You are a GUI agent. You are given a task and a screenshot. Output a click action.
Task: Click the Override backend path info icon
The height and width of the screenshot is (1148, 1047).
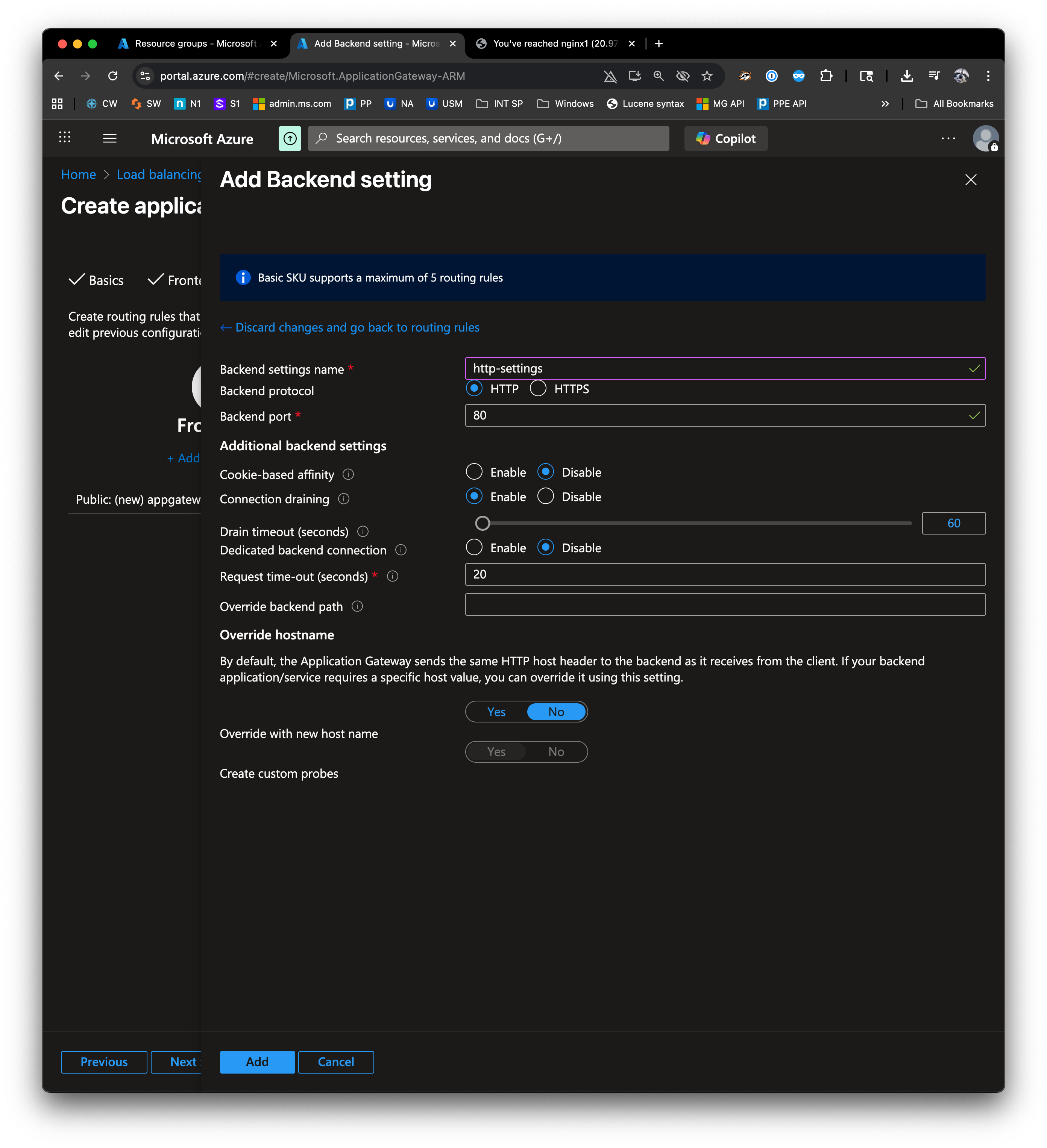(357, 606)
